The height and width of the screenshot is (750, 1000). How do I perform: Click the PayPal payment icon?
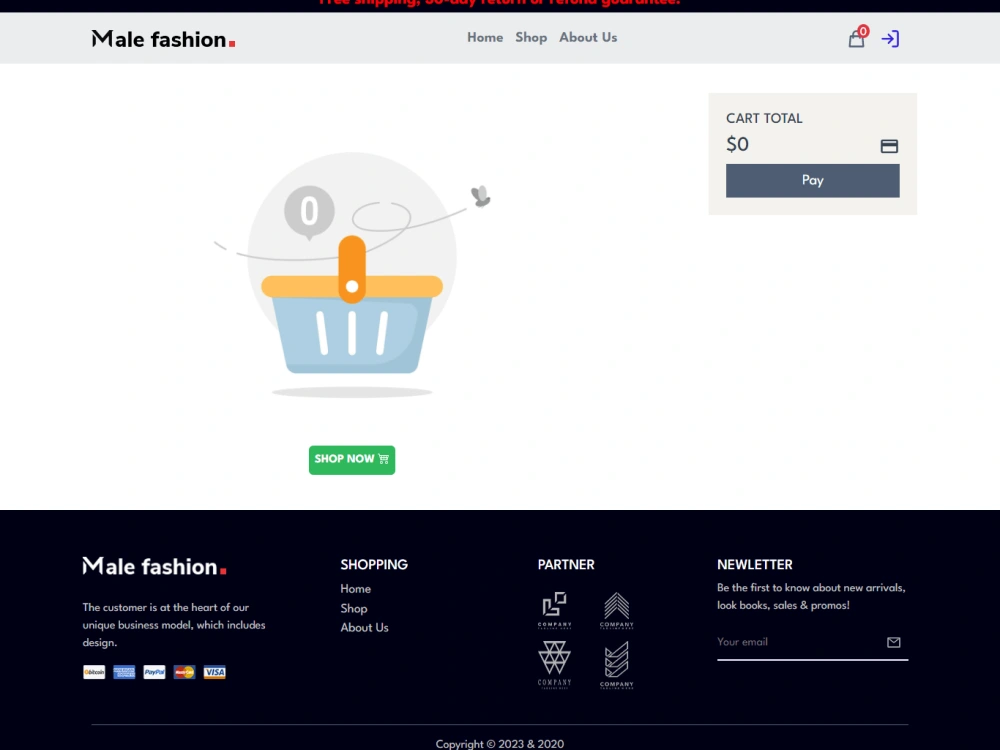[x=154, y=672]
